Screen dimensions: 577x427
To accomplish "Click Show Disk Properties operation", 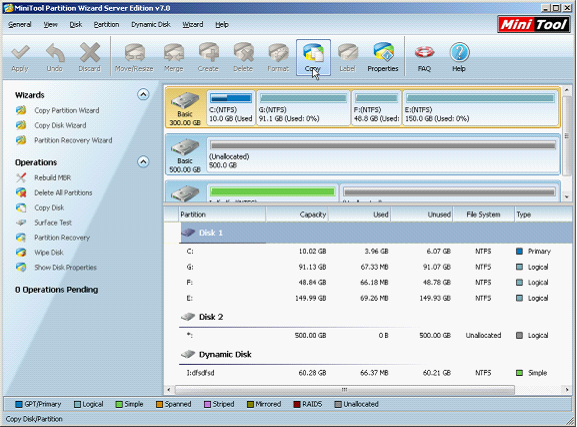I will tap(66, 267).
